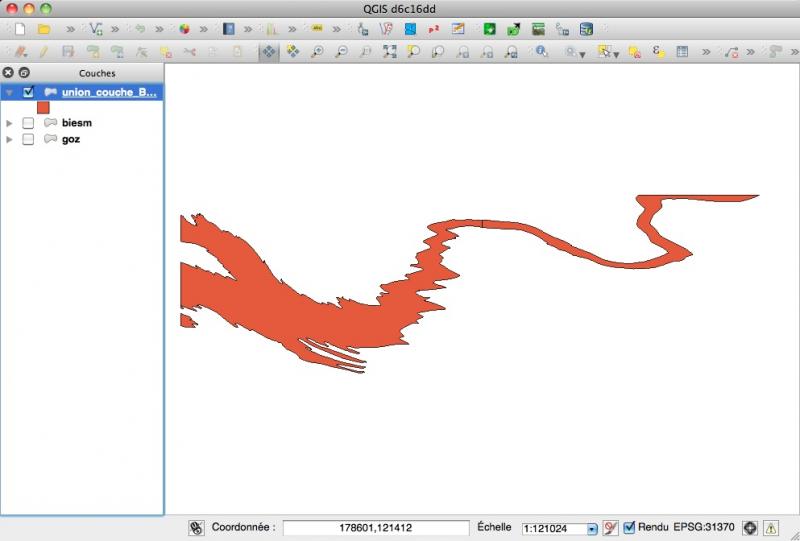Image resolution: width=800 pixels, height=541 pixels.
Task: Open CRS status globe icon
Action: coord(749,527)
